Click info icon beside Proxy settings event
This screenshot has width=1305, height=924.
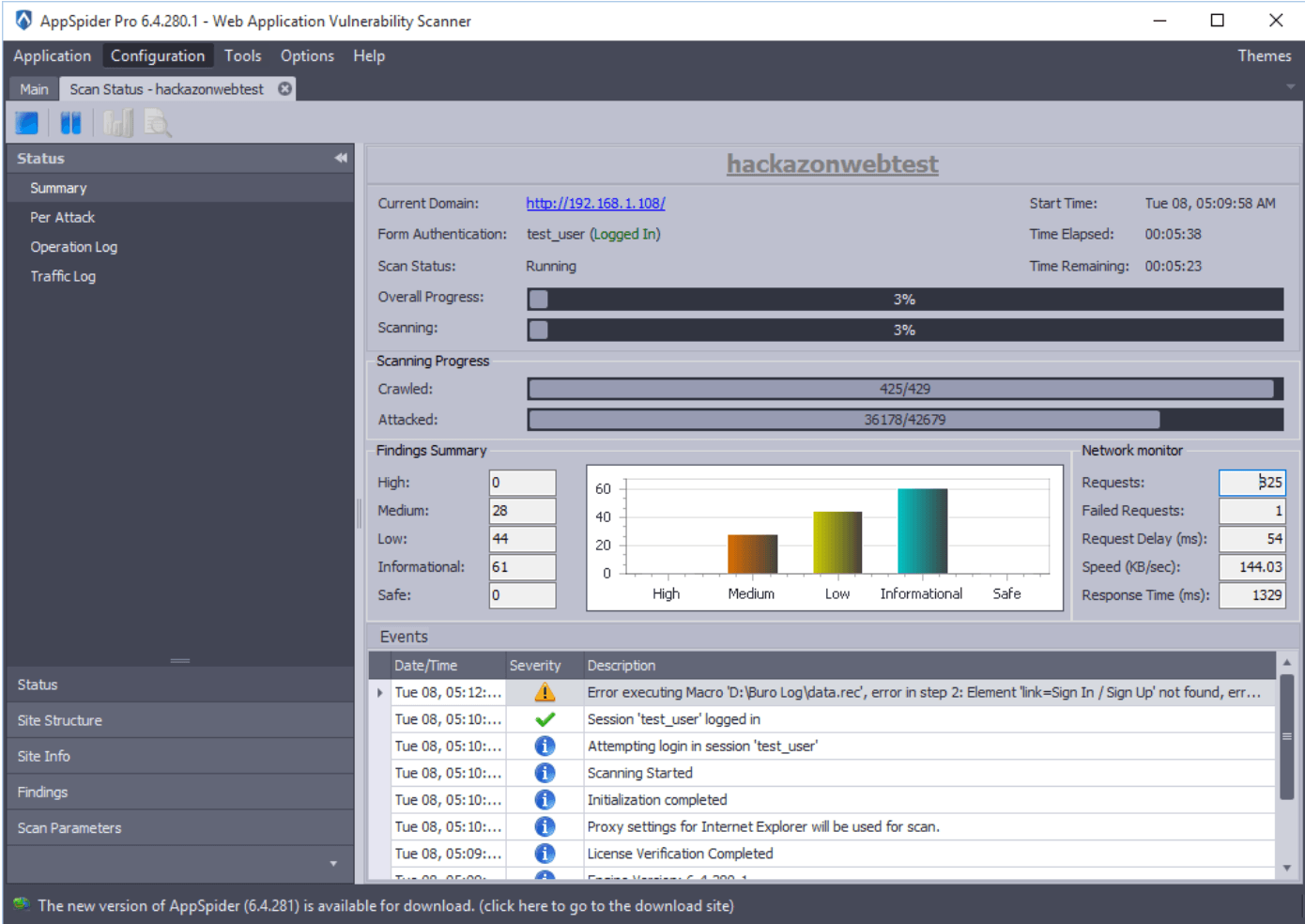tap(545, 826)
